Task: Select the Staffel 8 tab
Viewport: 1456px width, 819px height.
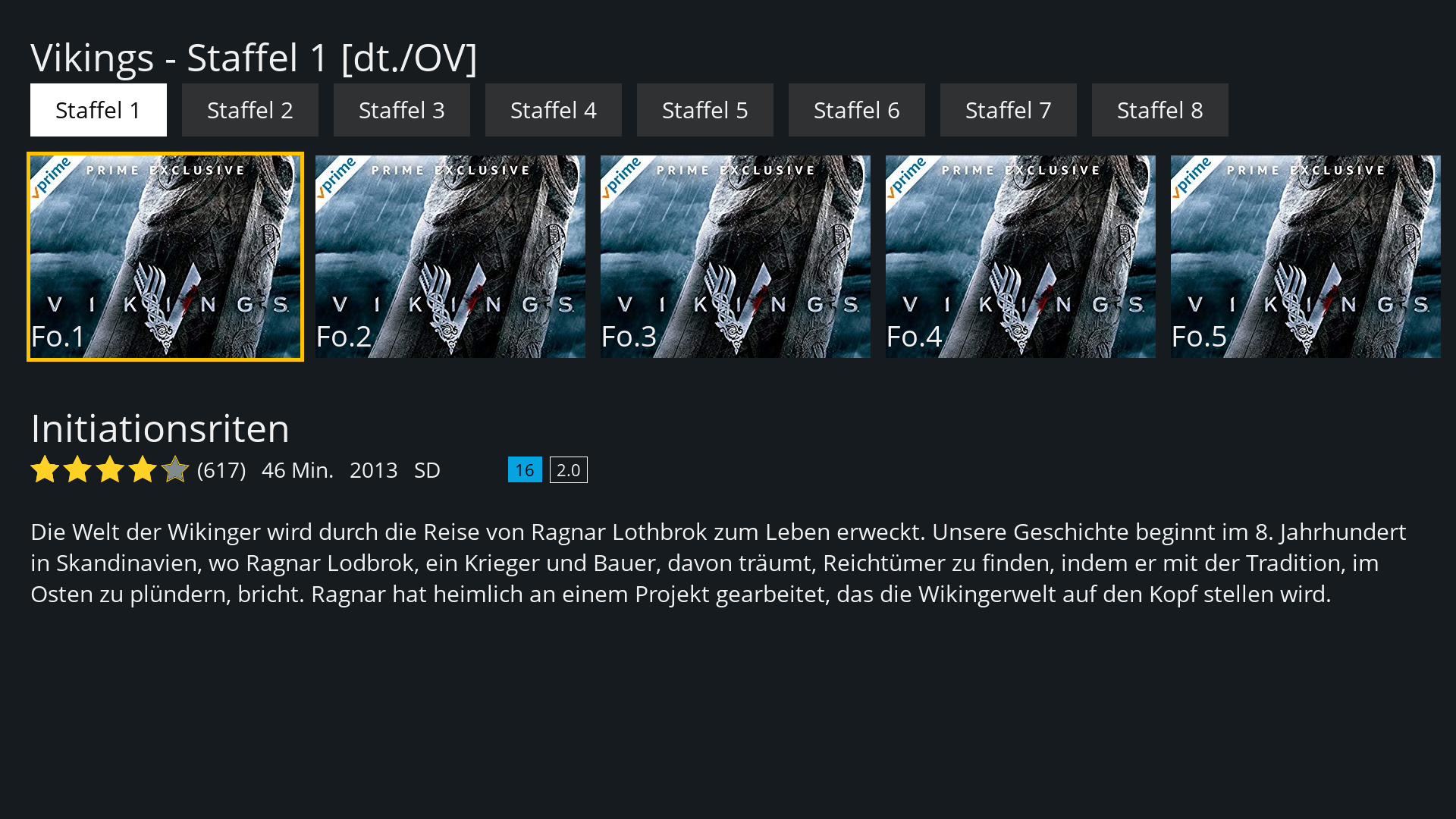Action: pyautogui.click(x=1160, y=110)
